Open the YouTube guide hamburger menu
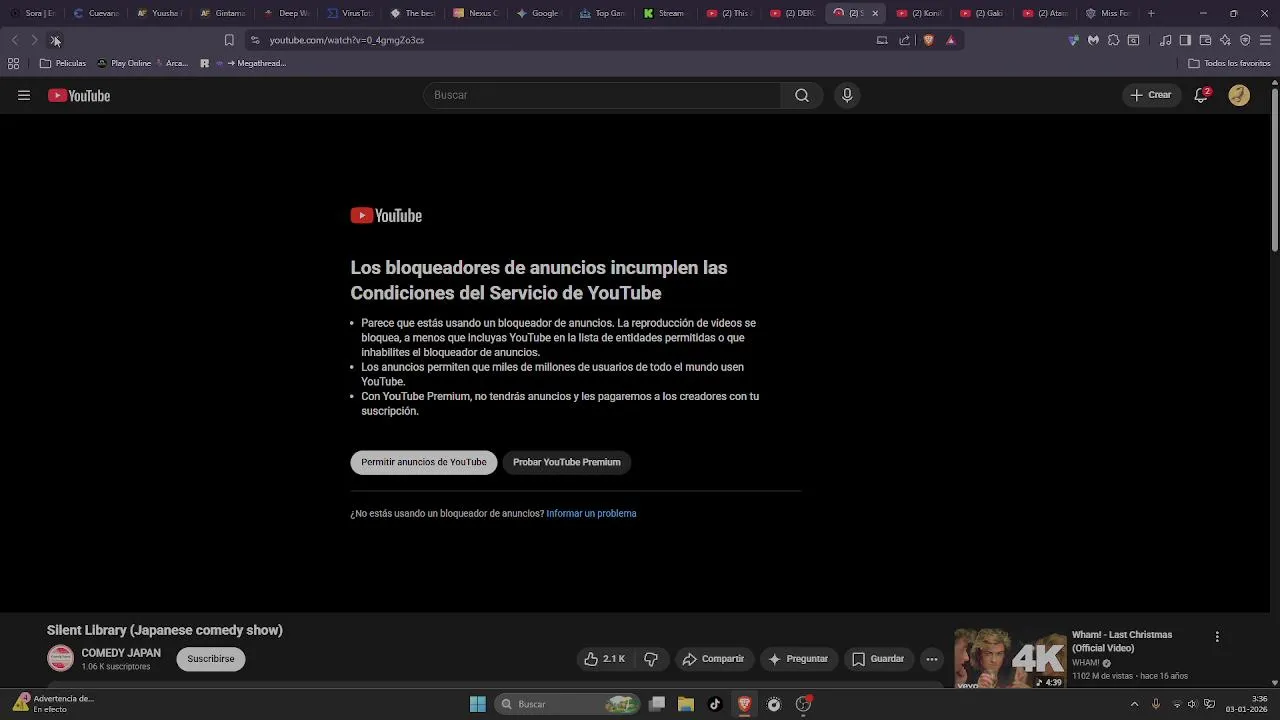Viewport: 1280px width, 720px height. click(24, 95)
